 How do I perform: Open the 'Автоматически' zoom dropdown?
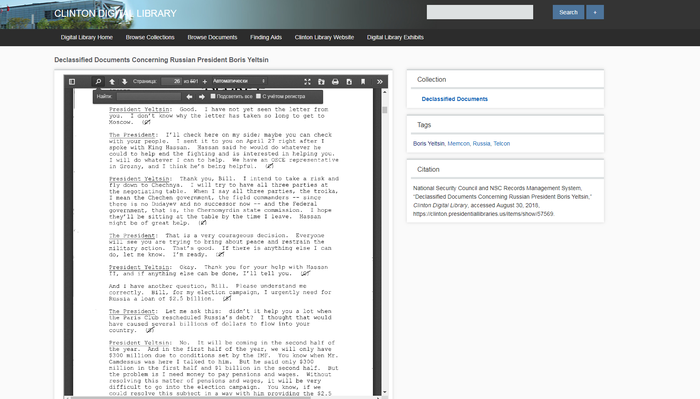[x=239, y=81]
